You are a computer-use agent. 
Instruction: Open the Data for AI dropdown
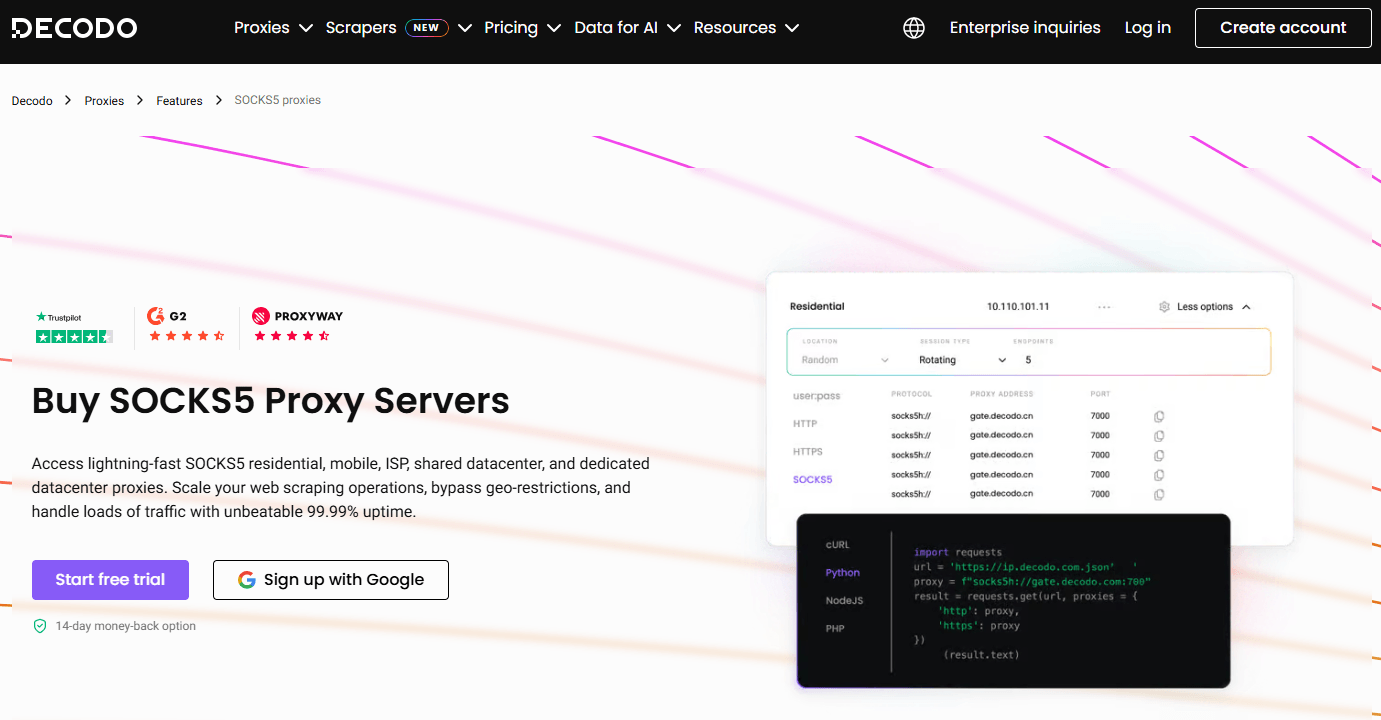(x=627, y=28)
